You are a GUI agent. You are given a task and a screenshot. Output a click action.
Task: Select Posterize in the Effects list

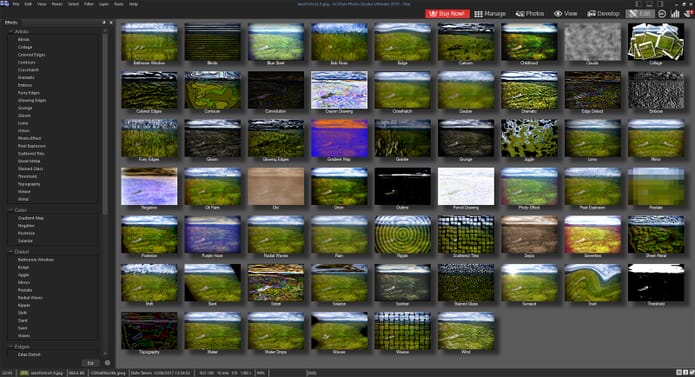click(26, 233)
